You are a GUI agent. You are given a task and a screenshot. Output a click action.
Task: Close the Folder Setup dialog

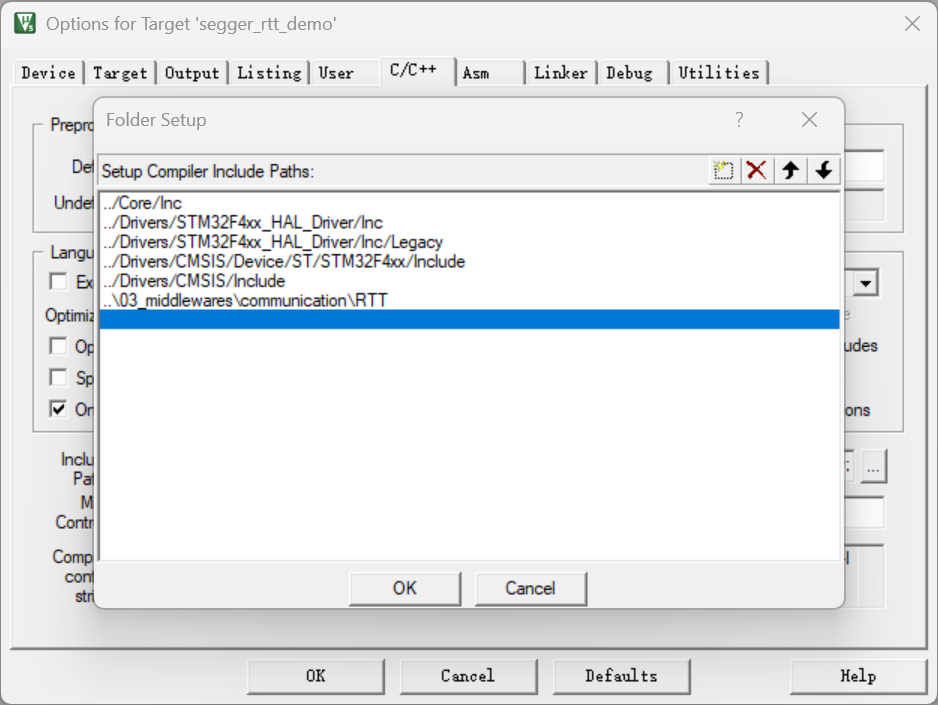pyautogui.click(x=809, y=120)
